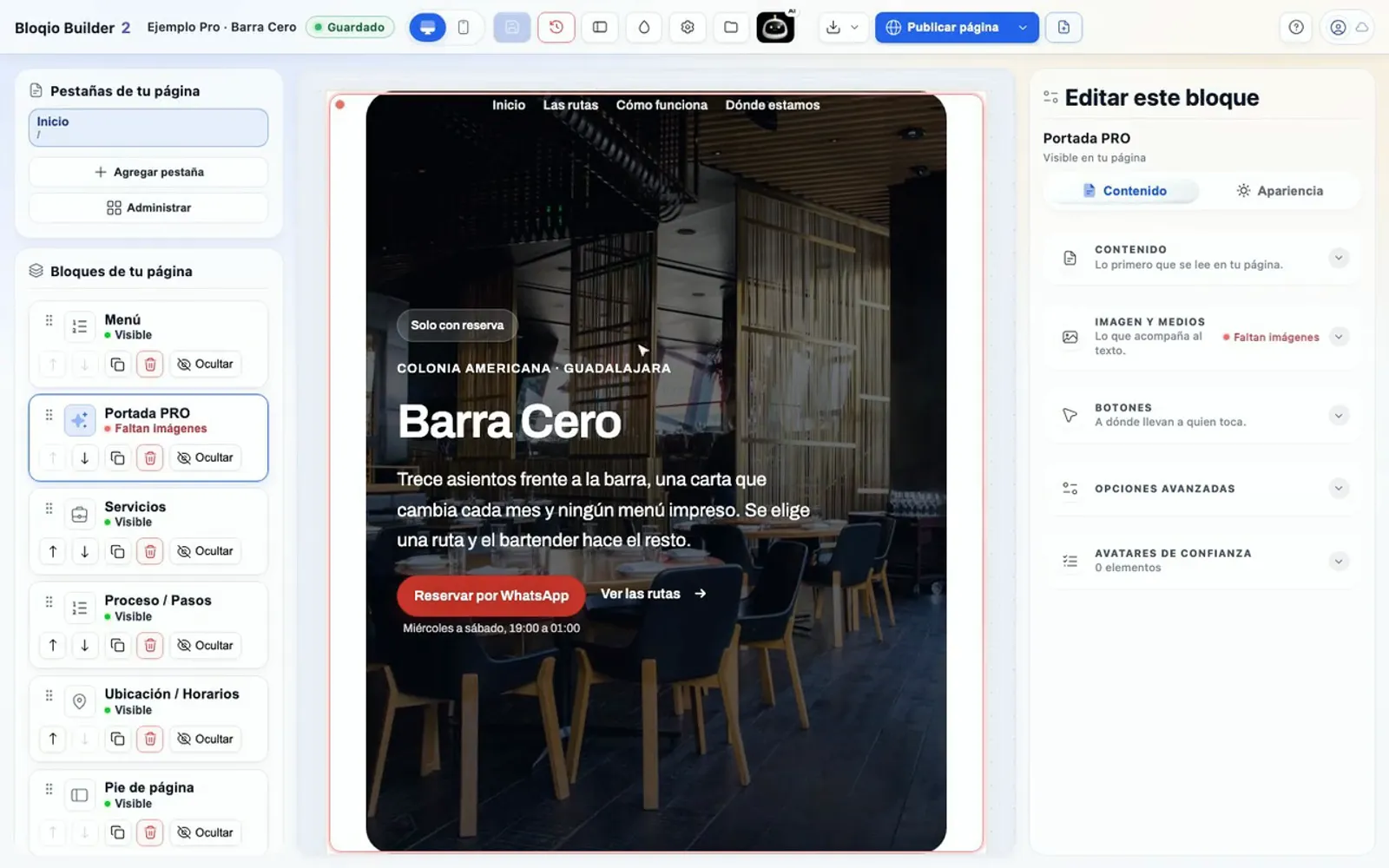Viewport: 1389px width, 868px height.
Task: Click Las rutas in preview navigation
Action: [570, 105]
